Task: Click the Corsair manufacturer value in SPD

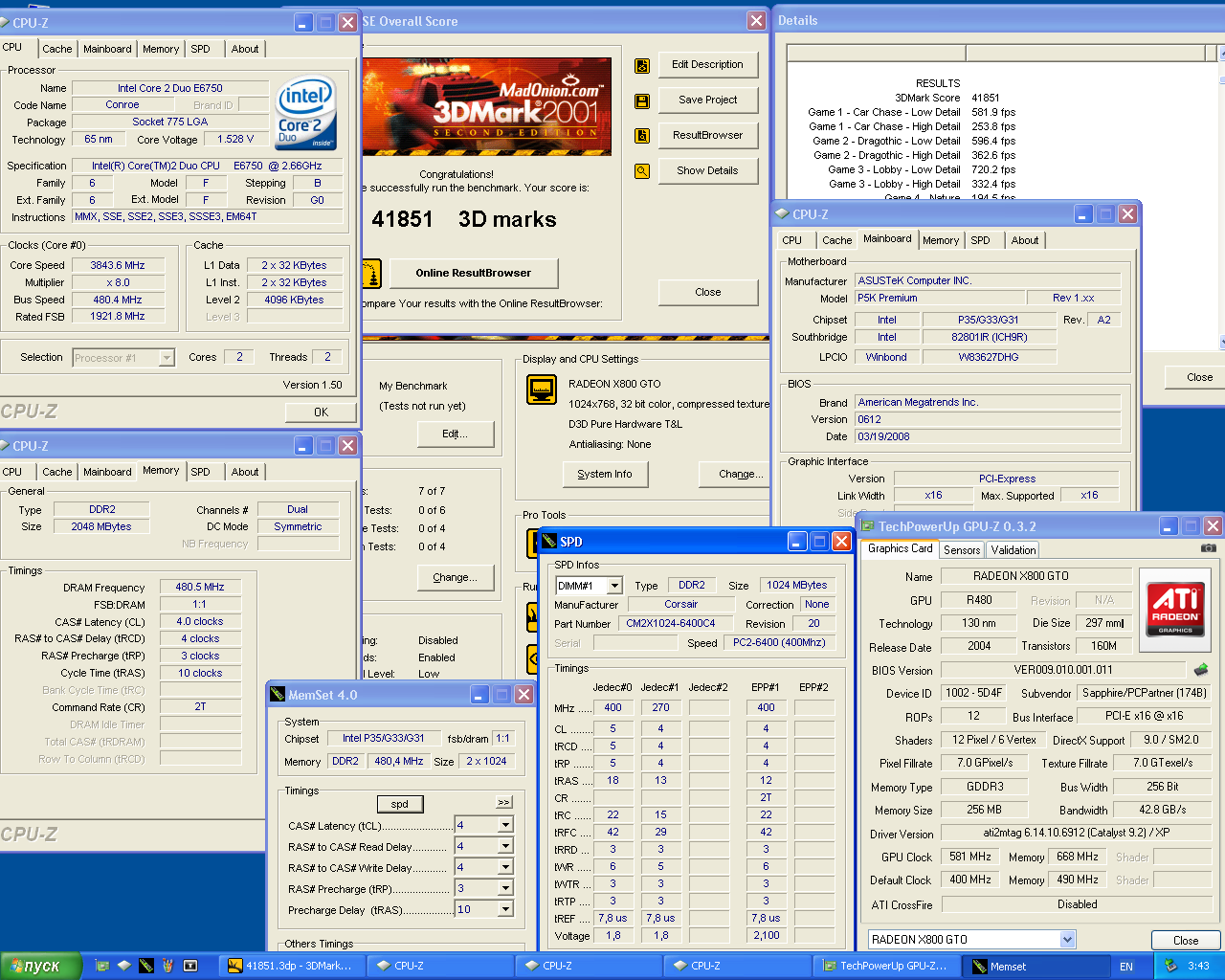Action: (x=681, y=605)
